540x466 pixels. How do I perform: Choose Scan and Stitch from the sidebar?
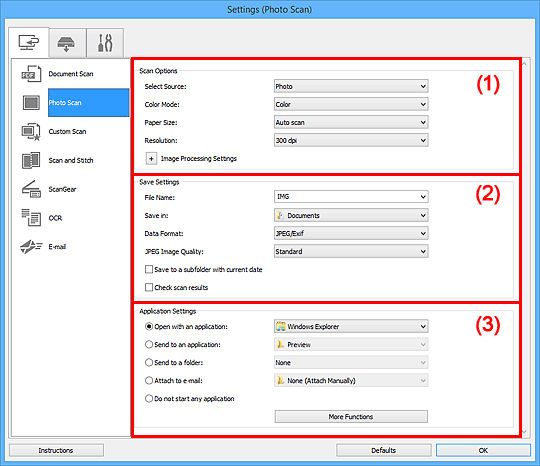point(71,160)
